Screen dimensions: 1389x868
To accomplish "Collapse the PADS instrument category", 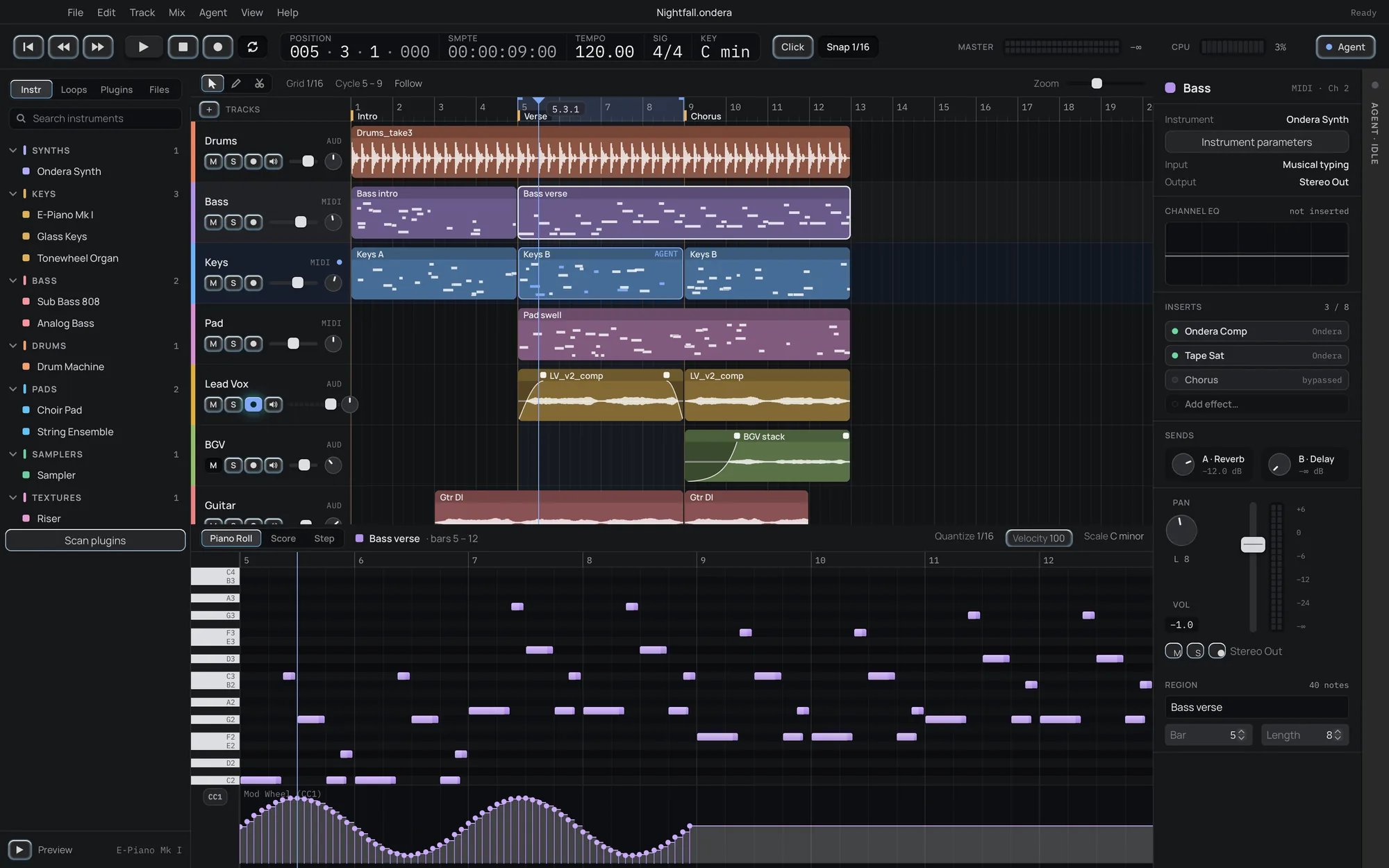I will (13, 389).
